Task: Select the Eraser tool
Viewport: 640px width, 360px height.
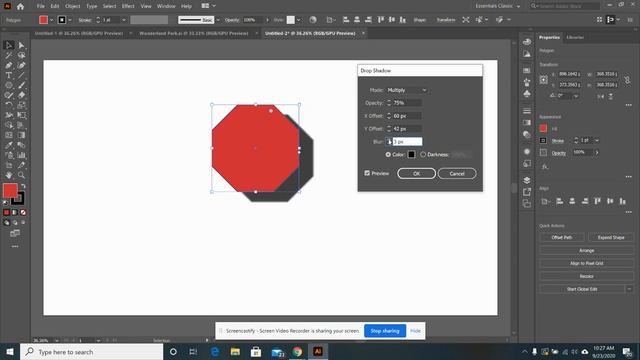Action: [21, 95]
